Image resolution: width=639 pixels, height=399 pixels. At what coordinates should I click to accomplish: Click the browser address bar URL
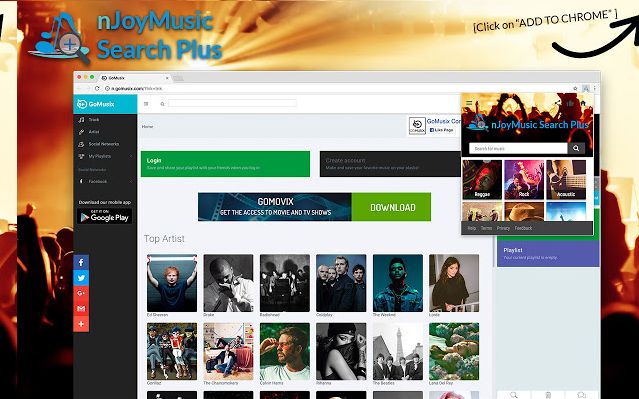coord(137,88)
